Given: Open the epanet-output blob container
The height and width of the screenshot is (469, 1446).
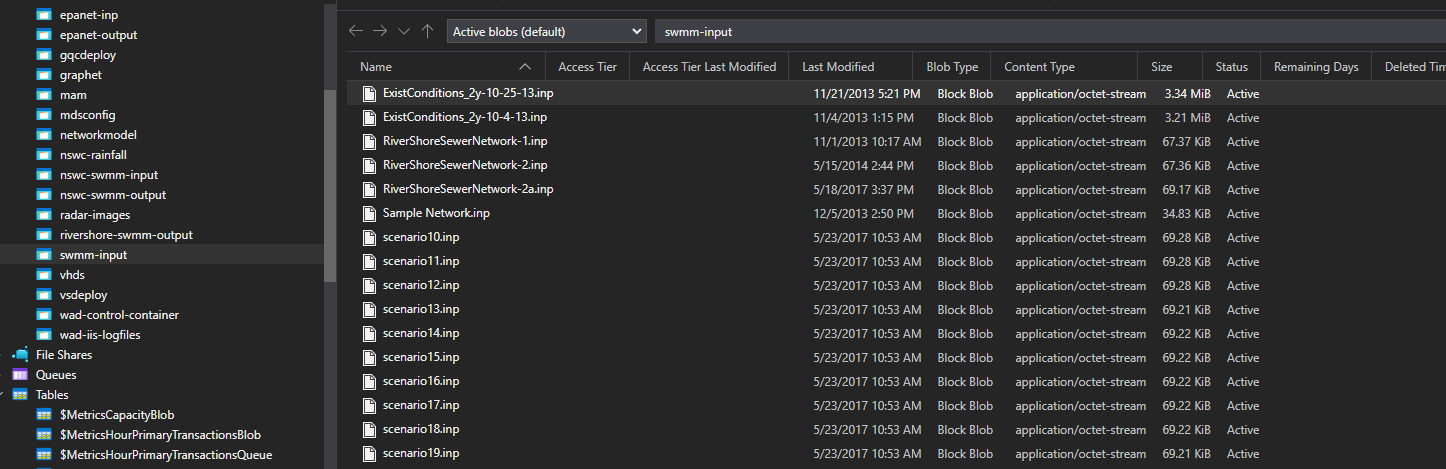Looking at the screenshot, I should [x=98, y=35].
